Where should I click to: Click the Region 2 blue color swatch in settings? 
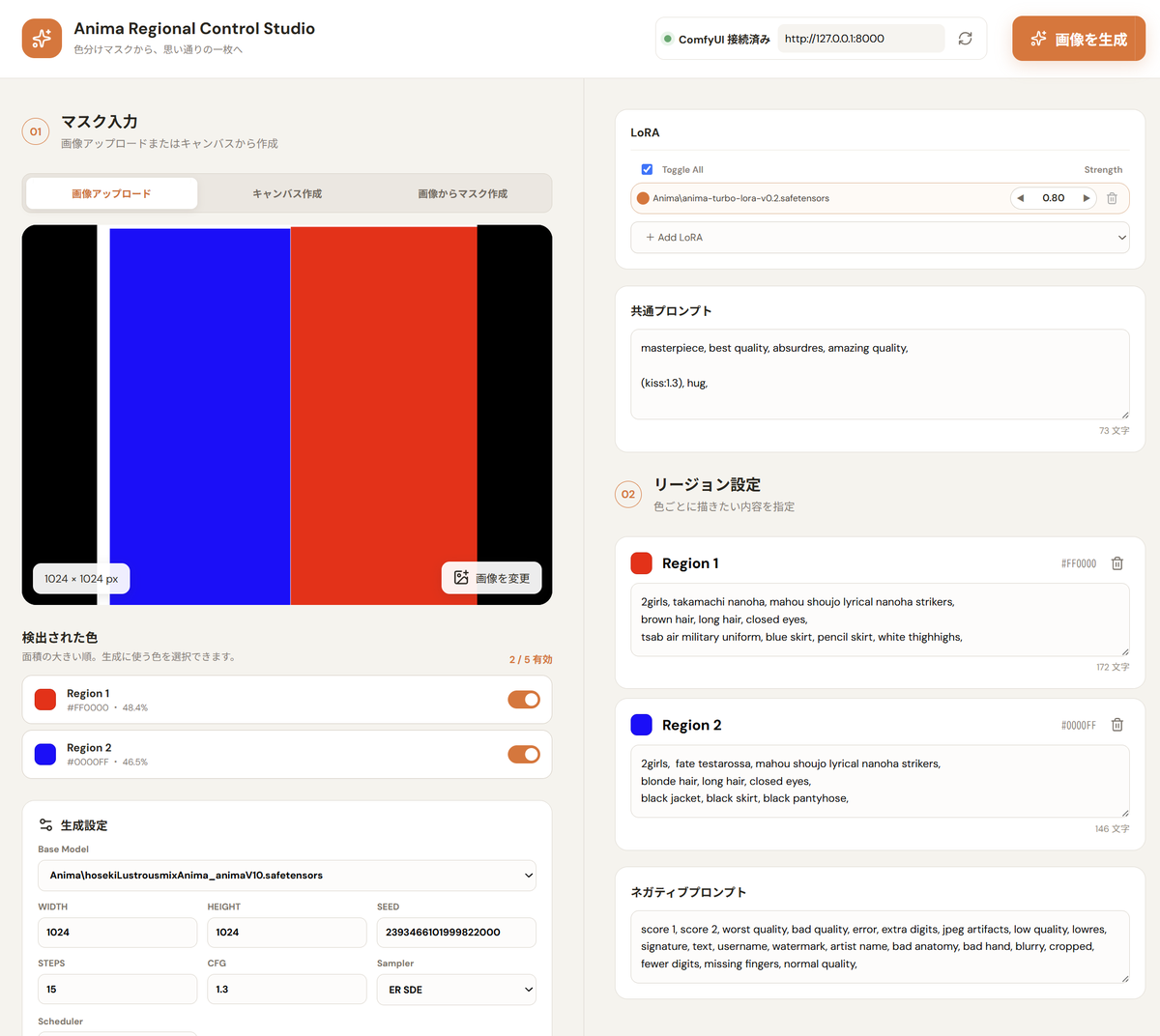(641, 725)
